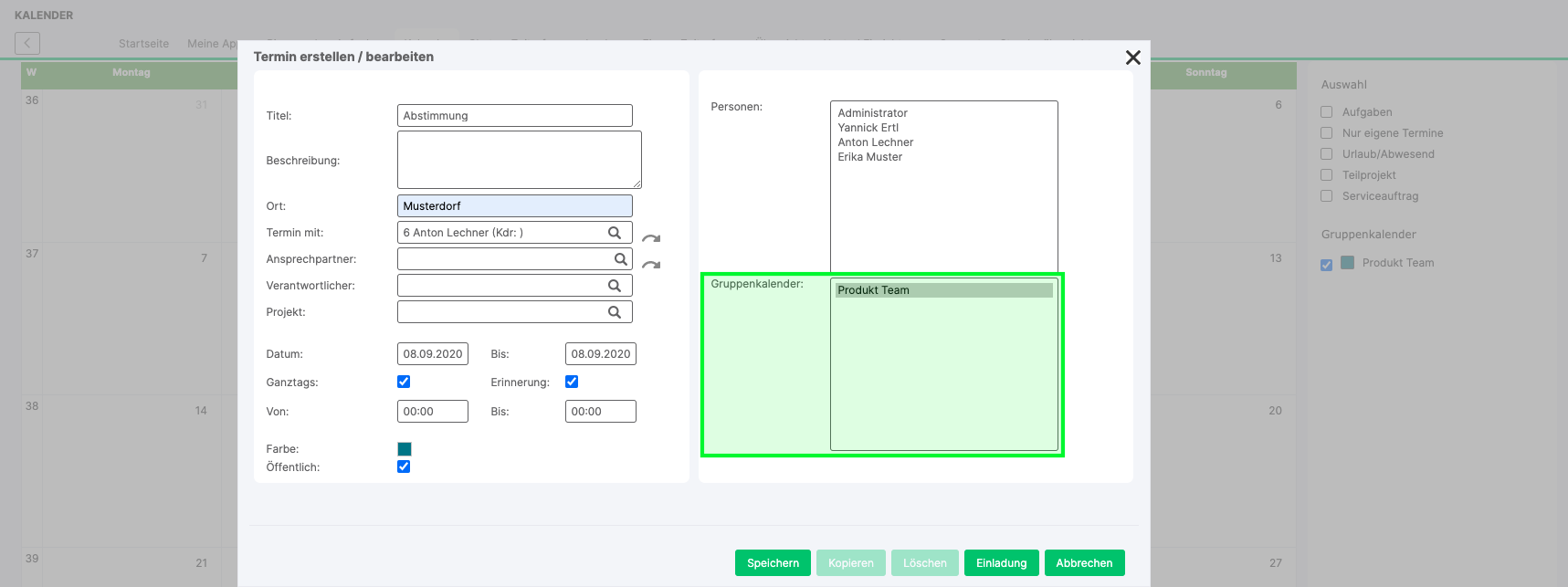This screenshot has height=587, width=1568.
Task: Disable the Öffentlich checkbox
Action: click(x=404, y=466)
